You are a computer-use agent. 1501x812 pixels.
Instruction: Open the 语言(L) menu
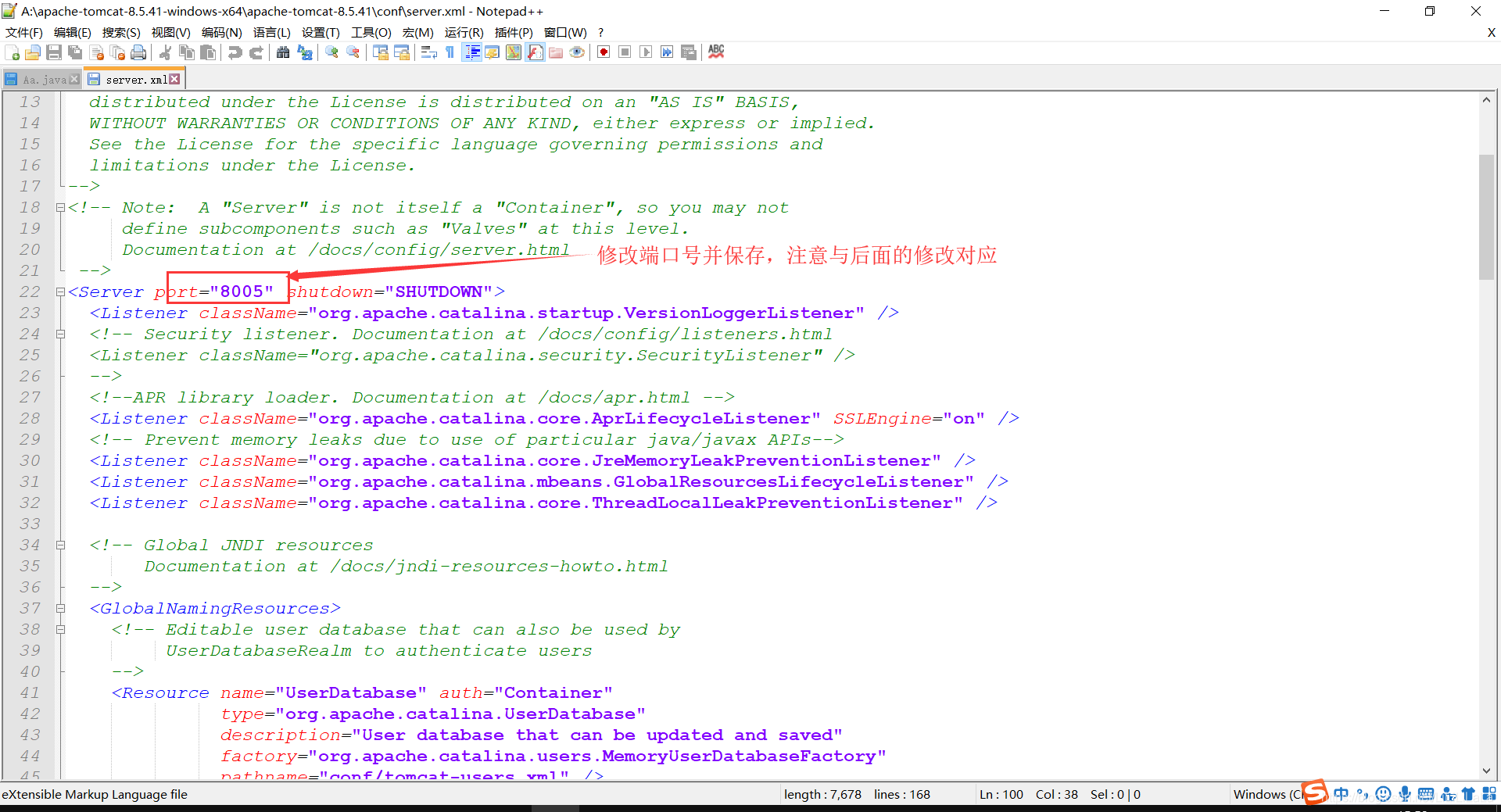coord(271,32)
